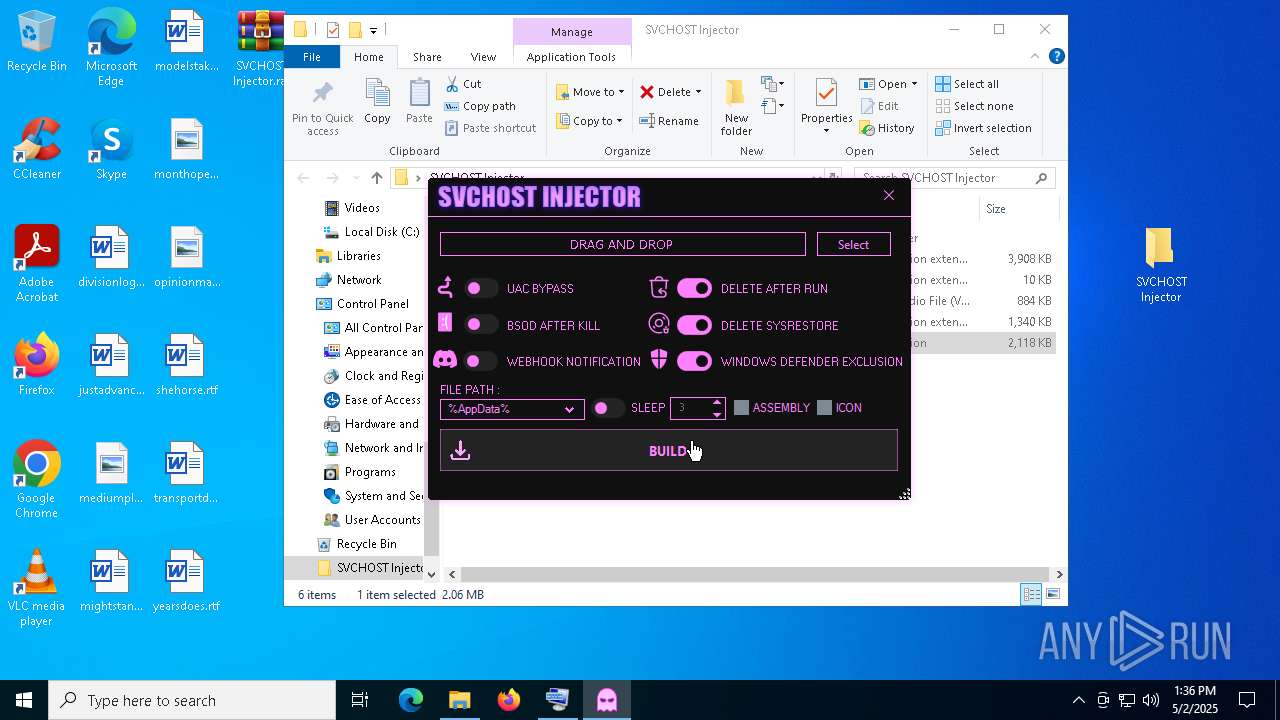Open Task View on the taskbar
The height and width of the screenshot is (720, 1280).
tap(360, 700)
